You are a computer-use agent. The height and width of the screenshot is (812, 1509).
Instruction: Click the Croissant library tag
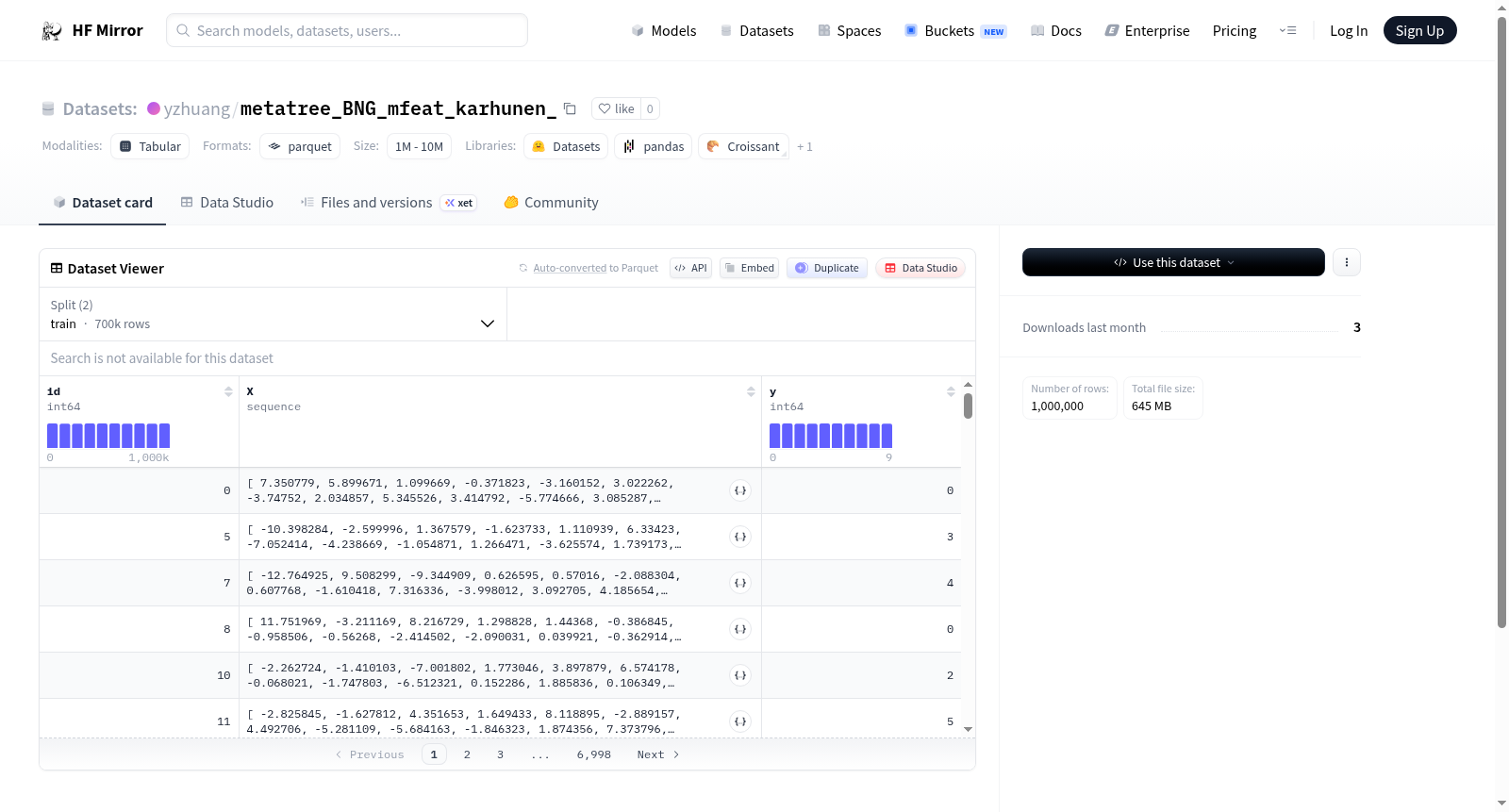pos(743,146)
